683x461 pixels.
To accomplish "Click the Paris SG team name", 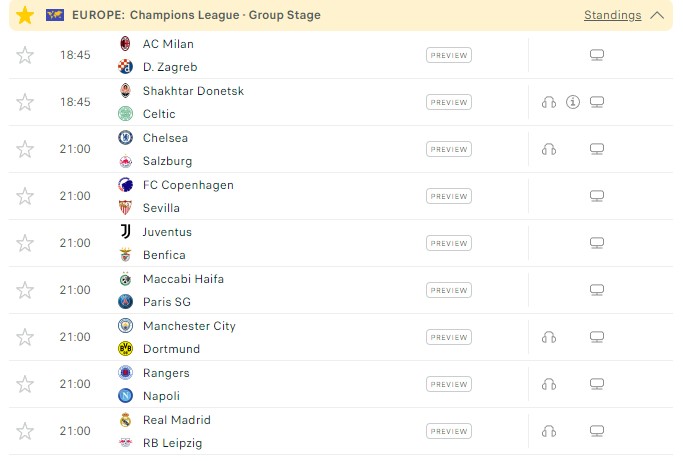I will click(167, 302).
